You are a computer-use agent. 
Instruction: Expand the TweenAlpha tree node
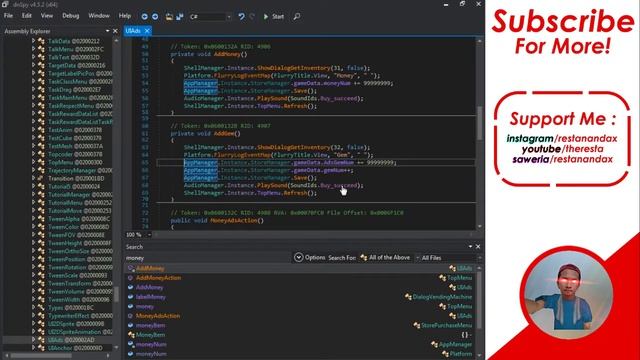tap(33, 219)
